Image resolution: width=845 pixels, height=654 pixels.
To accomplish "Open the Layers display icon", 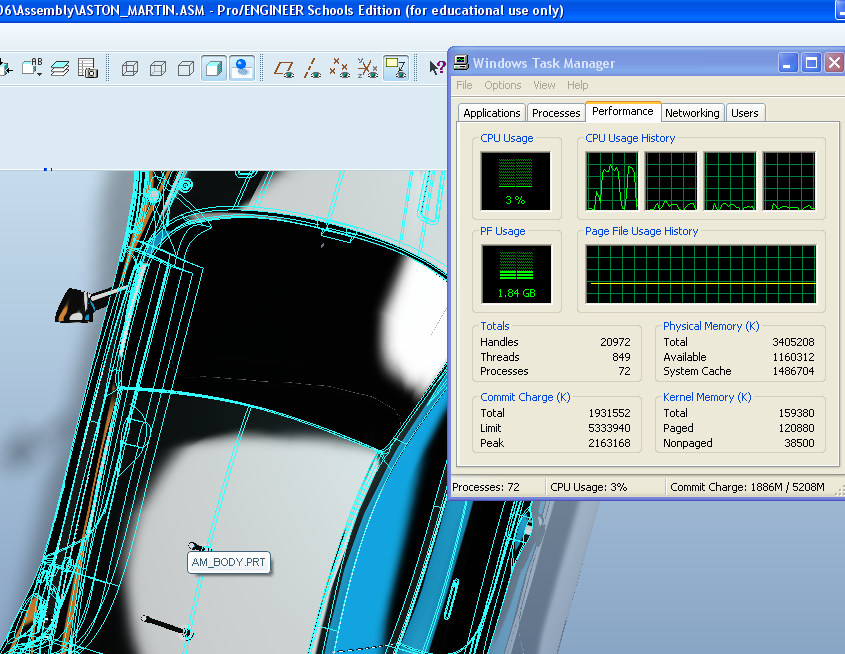I will point(59,68).
